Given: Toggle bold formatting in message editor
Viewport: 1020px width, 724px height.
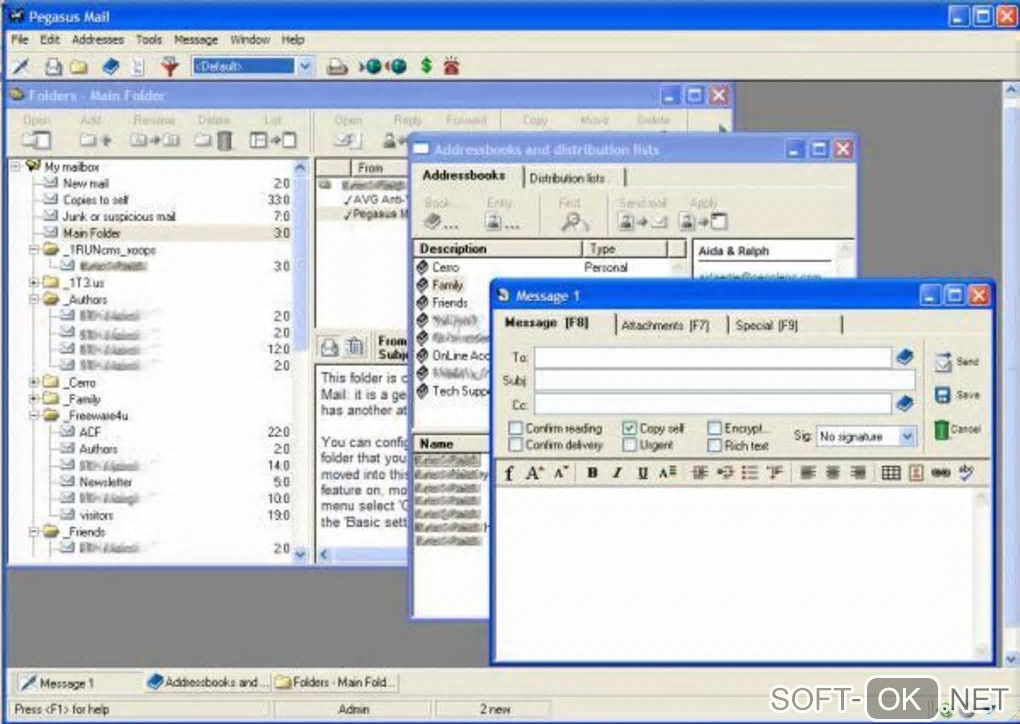Looking at the screenshot, I should click(x=592, y=473).
